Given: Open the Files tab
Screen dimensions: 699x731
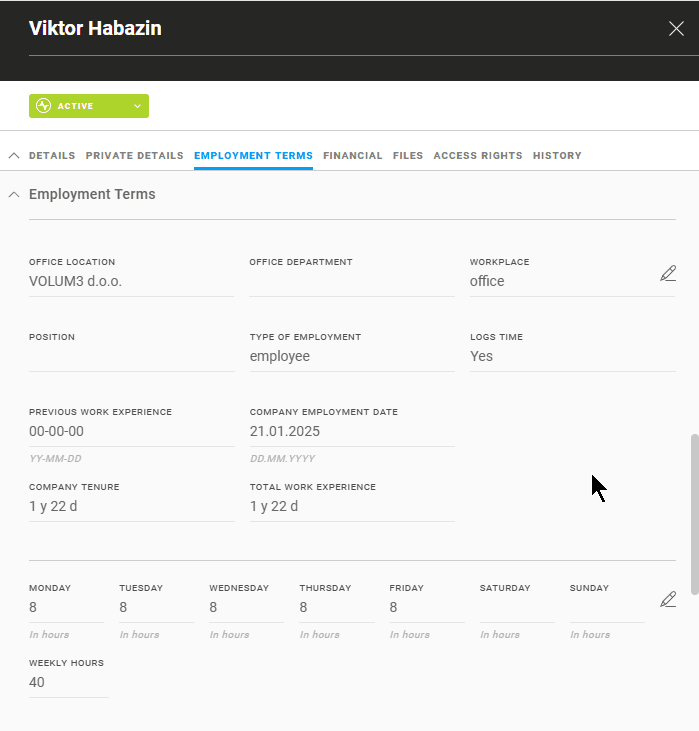Looking at the screenshot, I should (408, 156).
